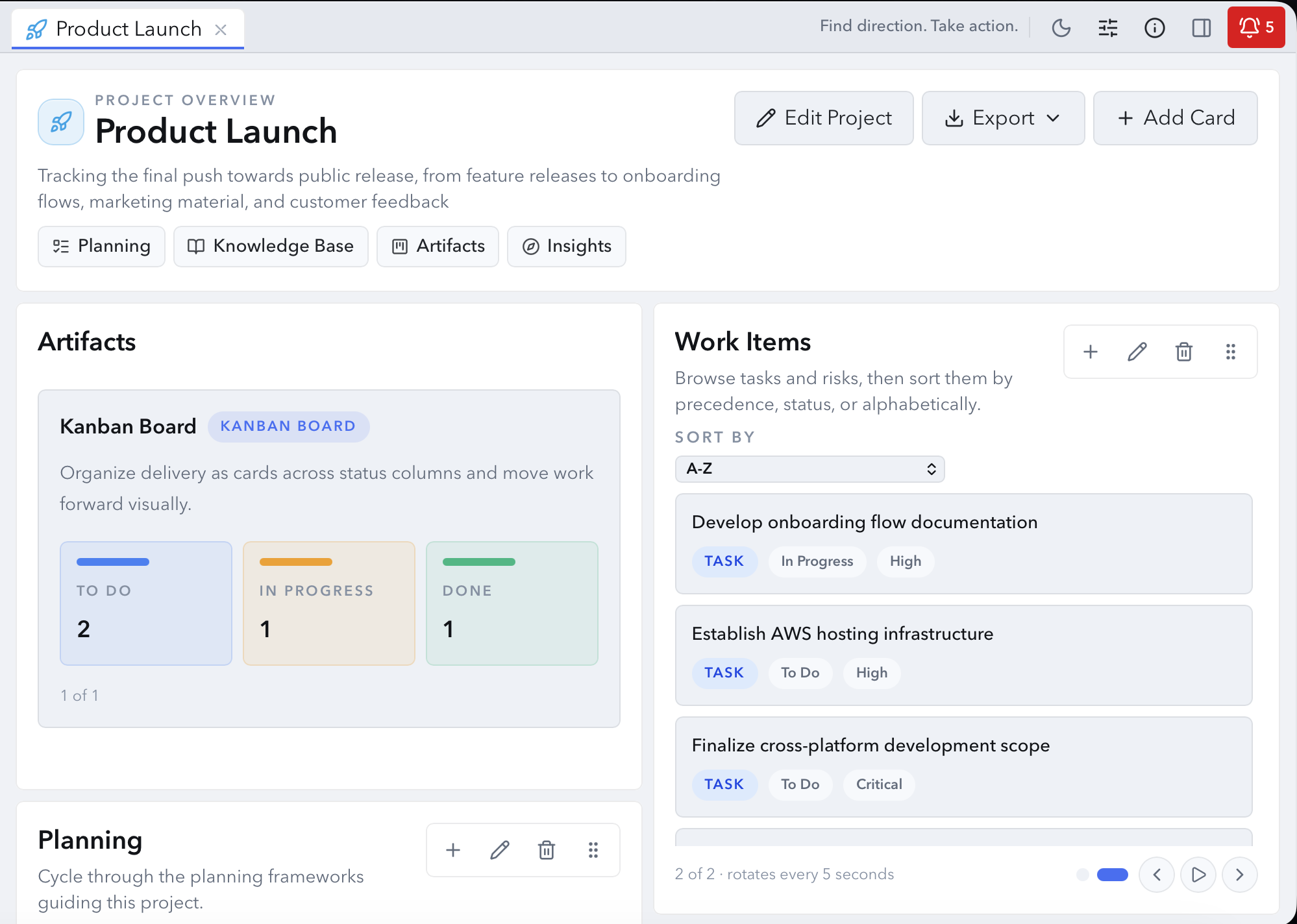Click the pencil icon in Edit Project
The width and height of the screenshot is (1297, 924).
pyautogui.click(x=766, y=118)
